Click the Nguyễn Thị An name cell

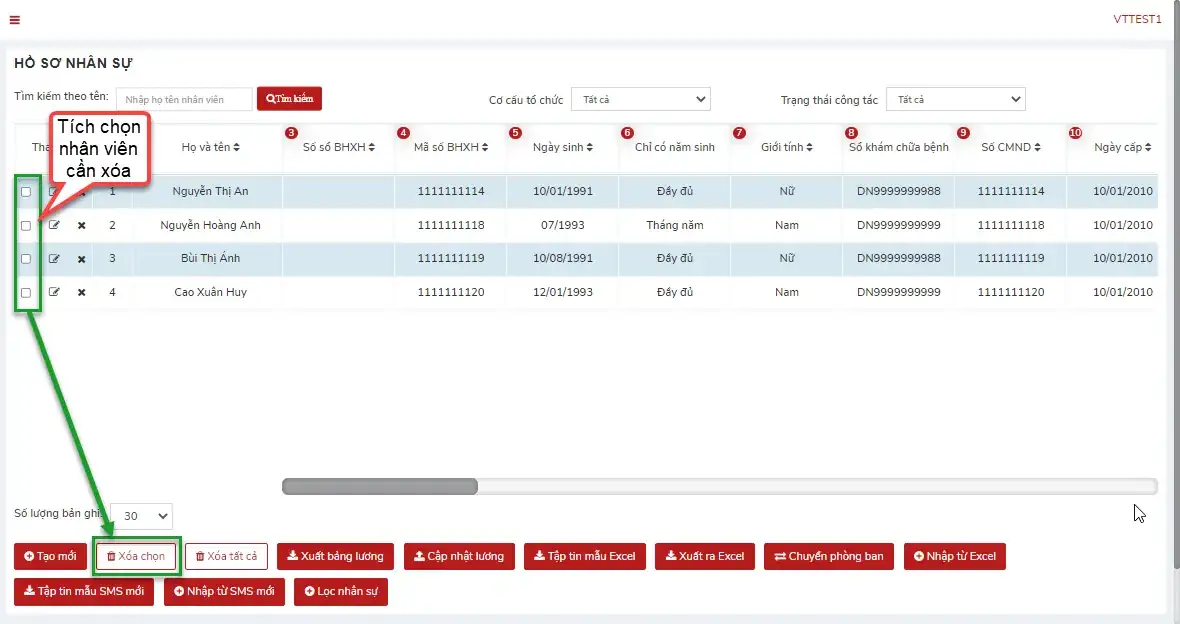210,191
